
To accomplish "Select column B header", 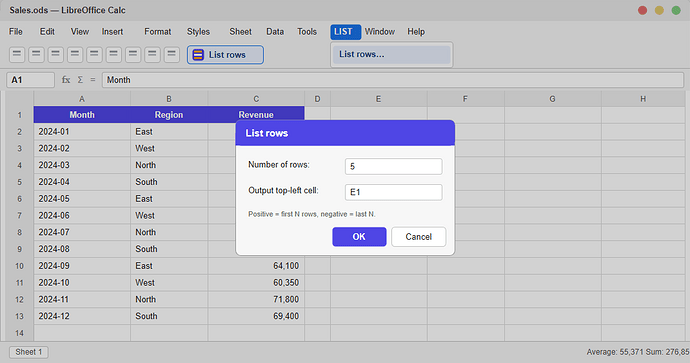I will (x=169, y=99).
